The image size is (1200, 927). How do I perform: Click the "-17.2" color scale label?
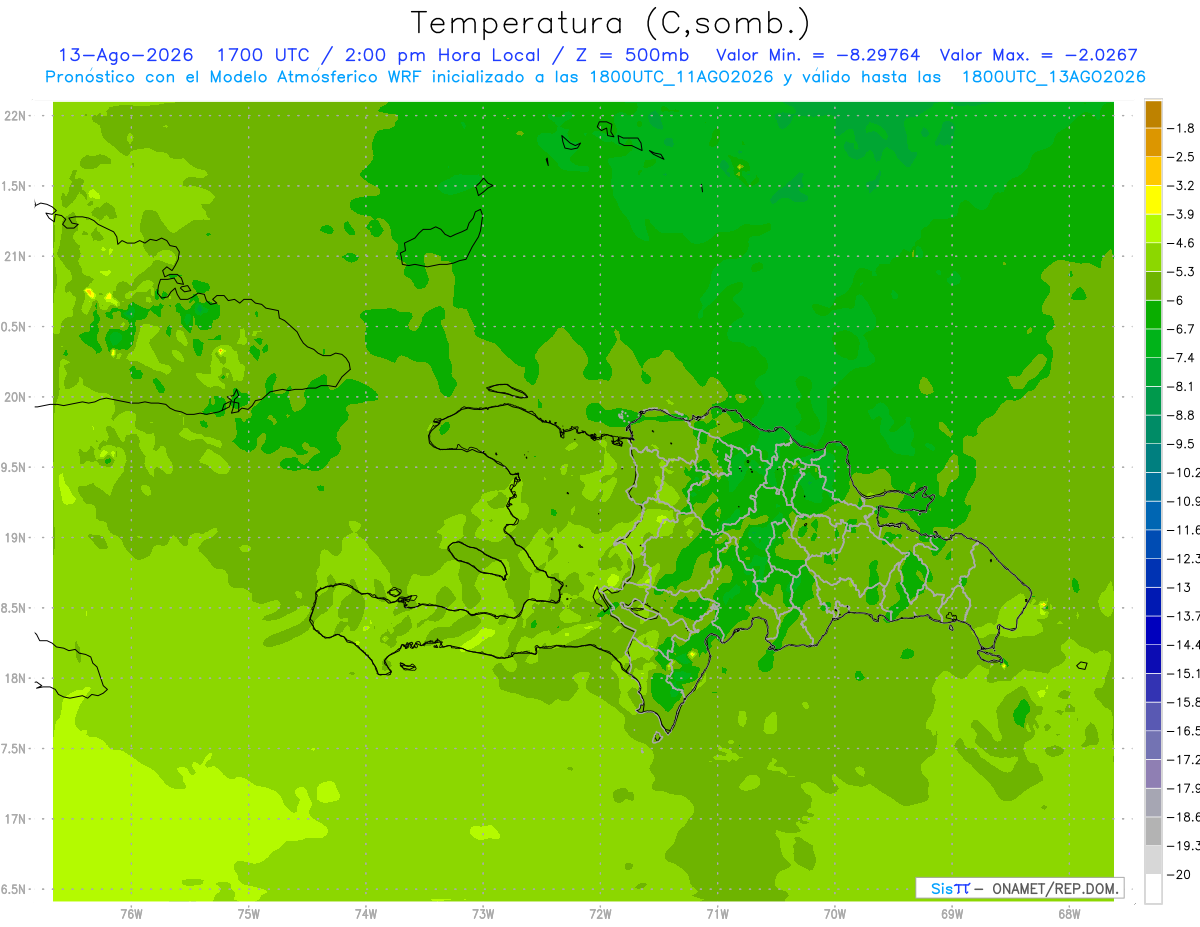point(1185,760)
